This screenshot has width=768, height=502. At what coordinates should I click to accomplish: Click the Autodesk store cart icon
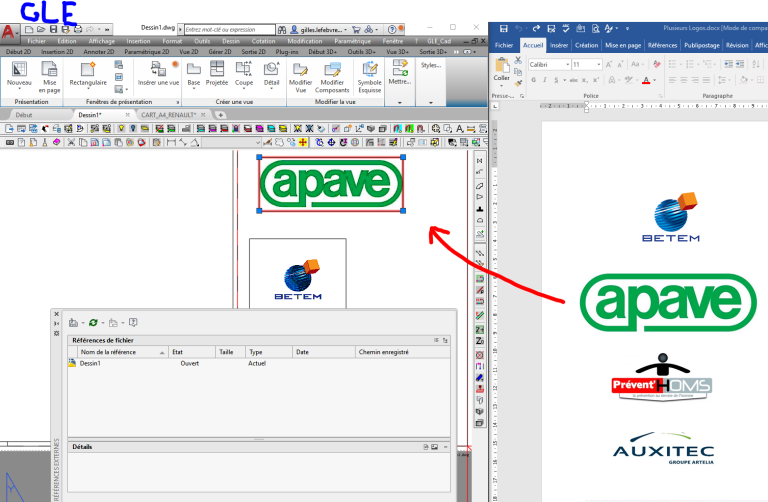[356, 30]
